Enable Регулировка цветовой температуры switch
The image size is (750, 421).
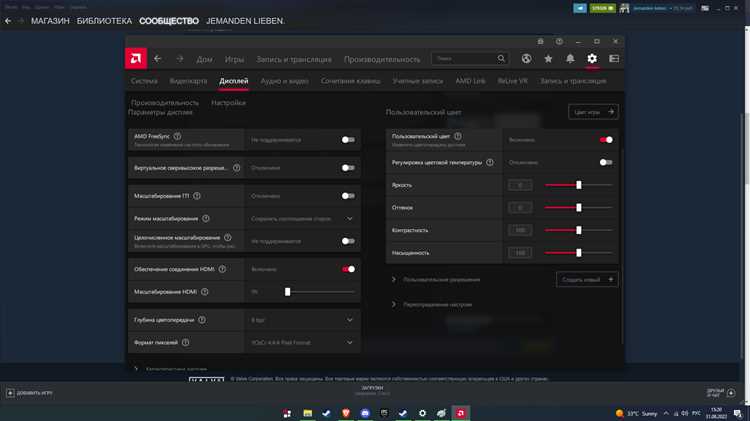click(x=606, y=163)
